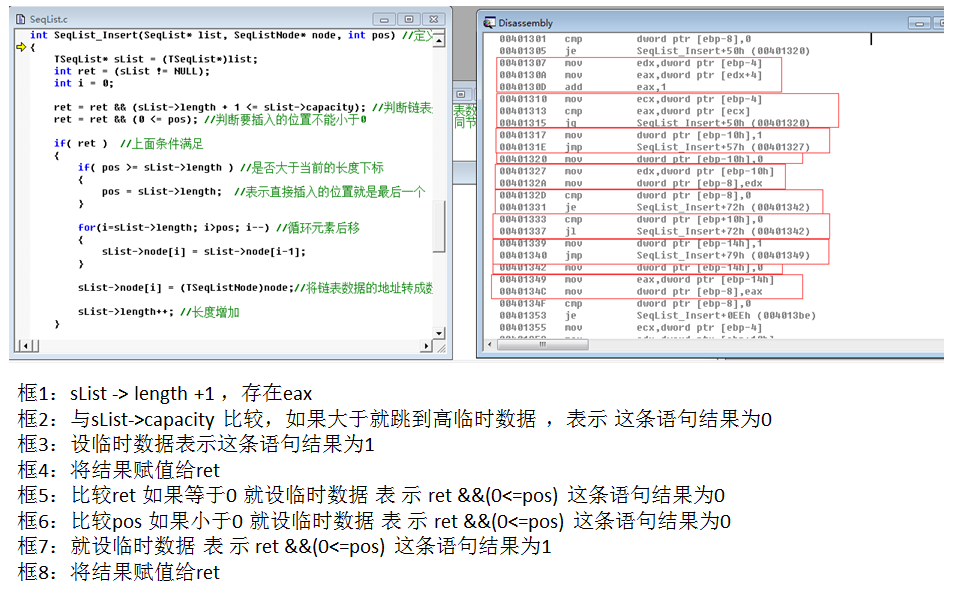Select the 'jl' instruction row at 00401337
Image resolution: width=970 pixels, height=599 pixels.
(655, 231)
